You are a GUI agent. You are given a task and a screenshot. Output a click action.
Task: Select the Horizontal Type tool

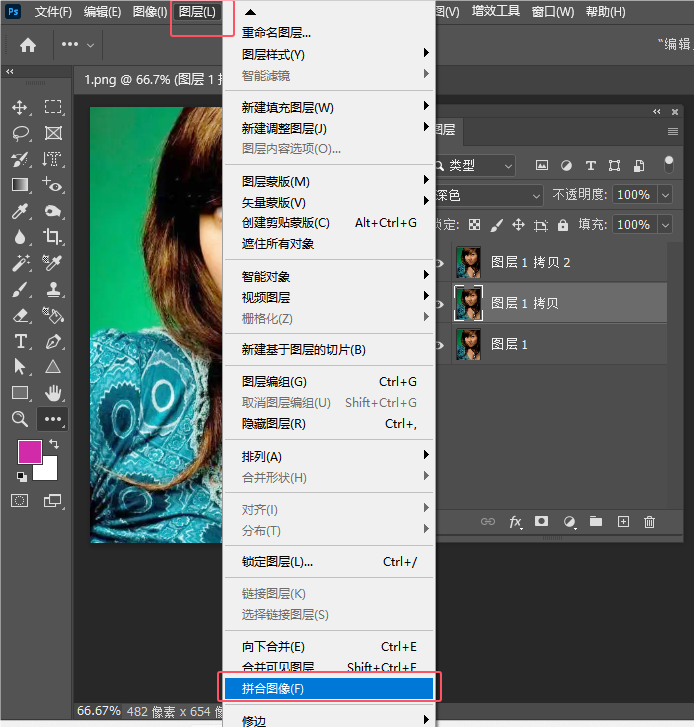(20, 342)
